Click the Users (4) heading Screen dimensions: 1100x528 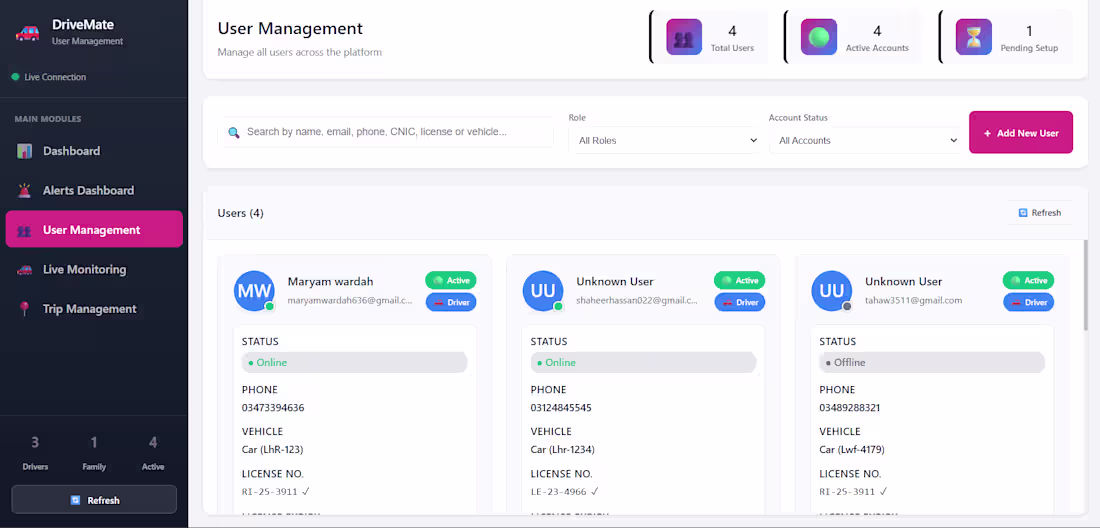[x=241, y=213]
